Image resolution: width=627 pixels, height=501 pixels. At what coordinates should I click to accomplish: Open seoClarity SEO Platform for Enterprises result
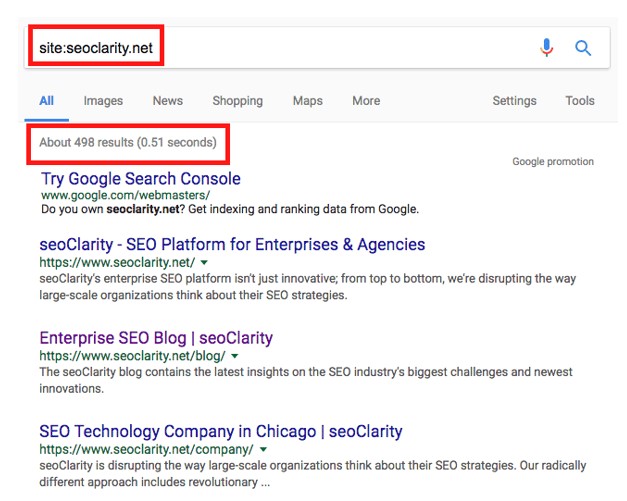(232, 245)
